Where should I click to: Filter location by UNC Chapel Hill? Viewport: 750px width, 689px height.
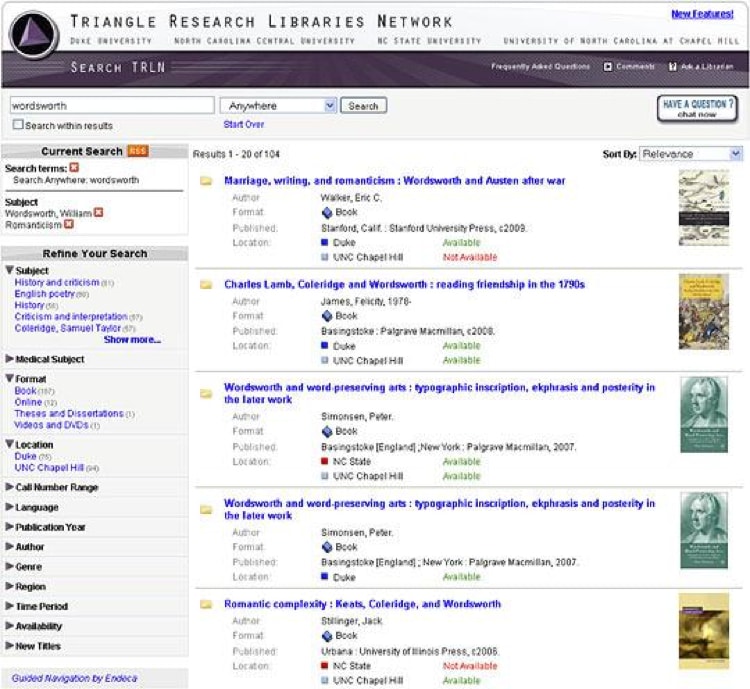click(x=49, y=467)
